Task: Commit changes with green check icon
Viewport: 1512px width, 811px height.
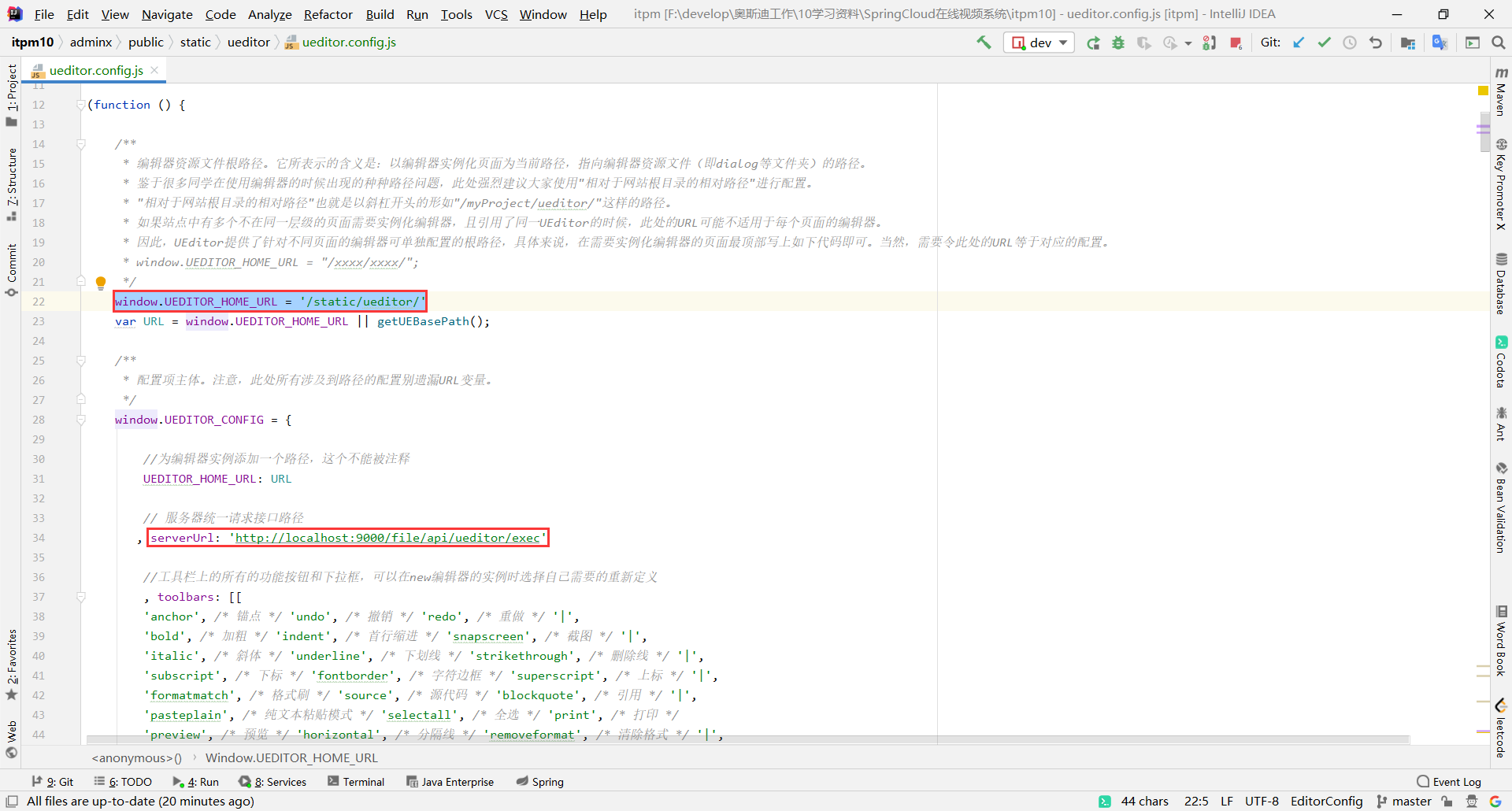Action: [x=1325, y=43]
